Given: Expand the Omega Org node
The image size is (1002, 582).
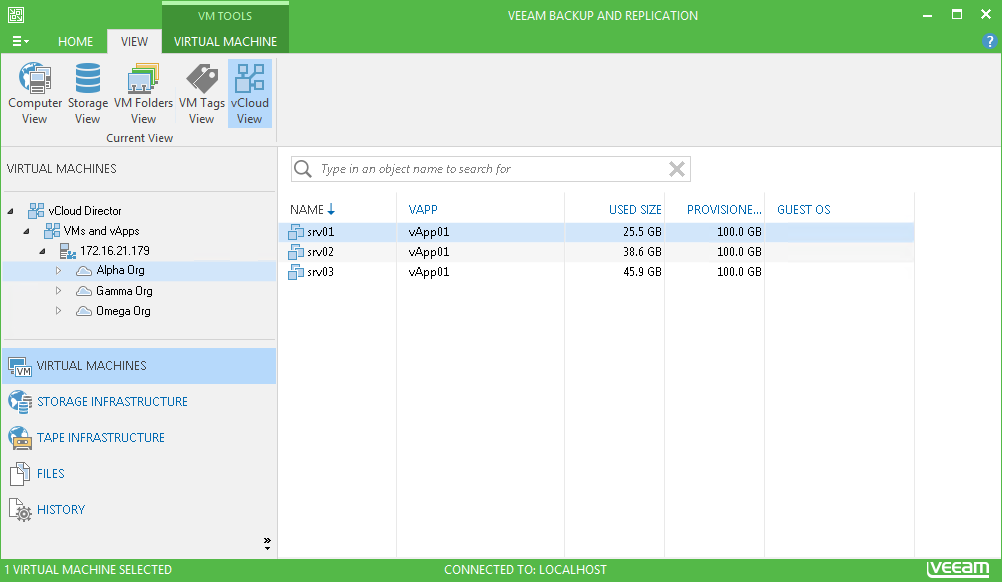Looking at the screenshot, I should [x=59, y=311].
